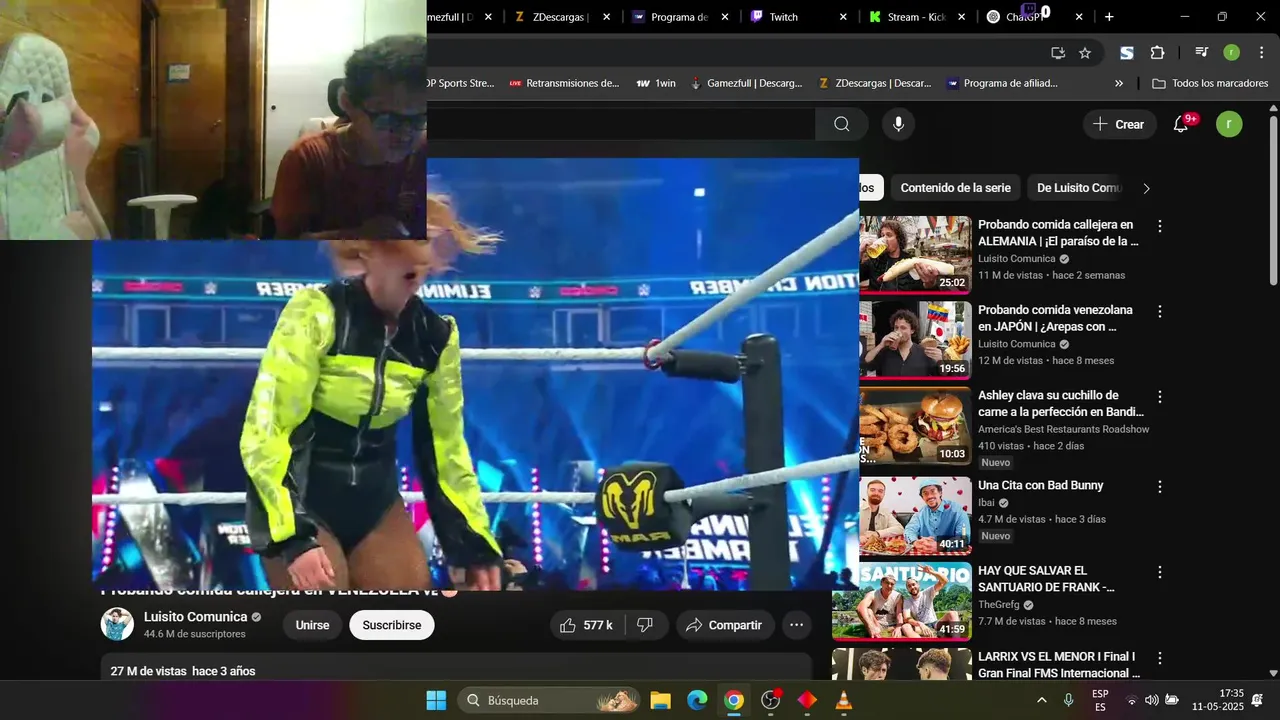Show more filter chips with right arrow
The height and width of the screenshot is (720, 1280).
click(x=1146, y=188)
